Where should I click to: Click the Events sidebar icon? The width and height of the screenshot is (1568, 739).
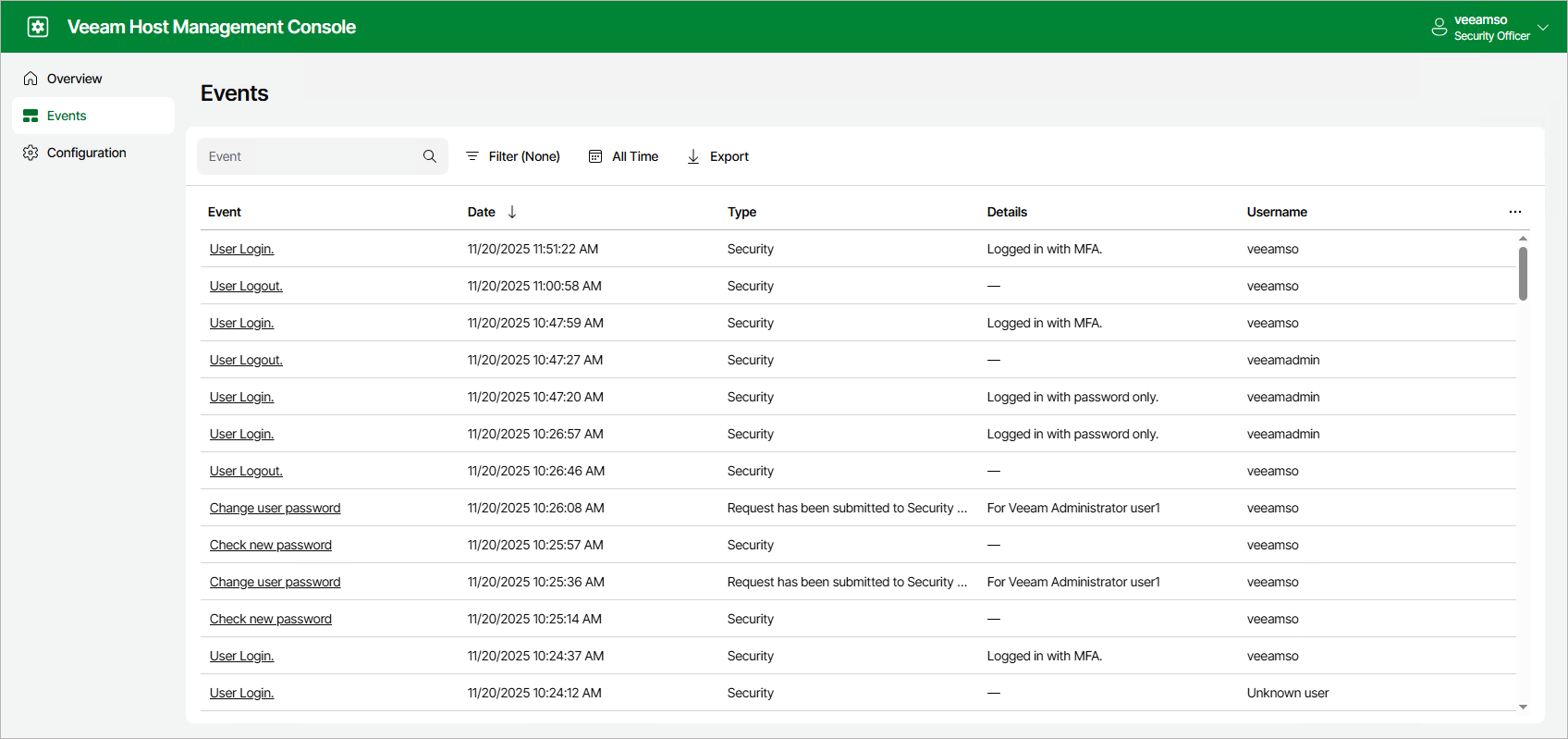point(31,116)
